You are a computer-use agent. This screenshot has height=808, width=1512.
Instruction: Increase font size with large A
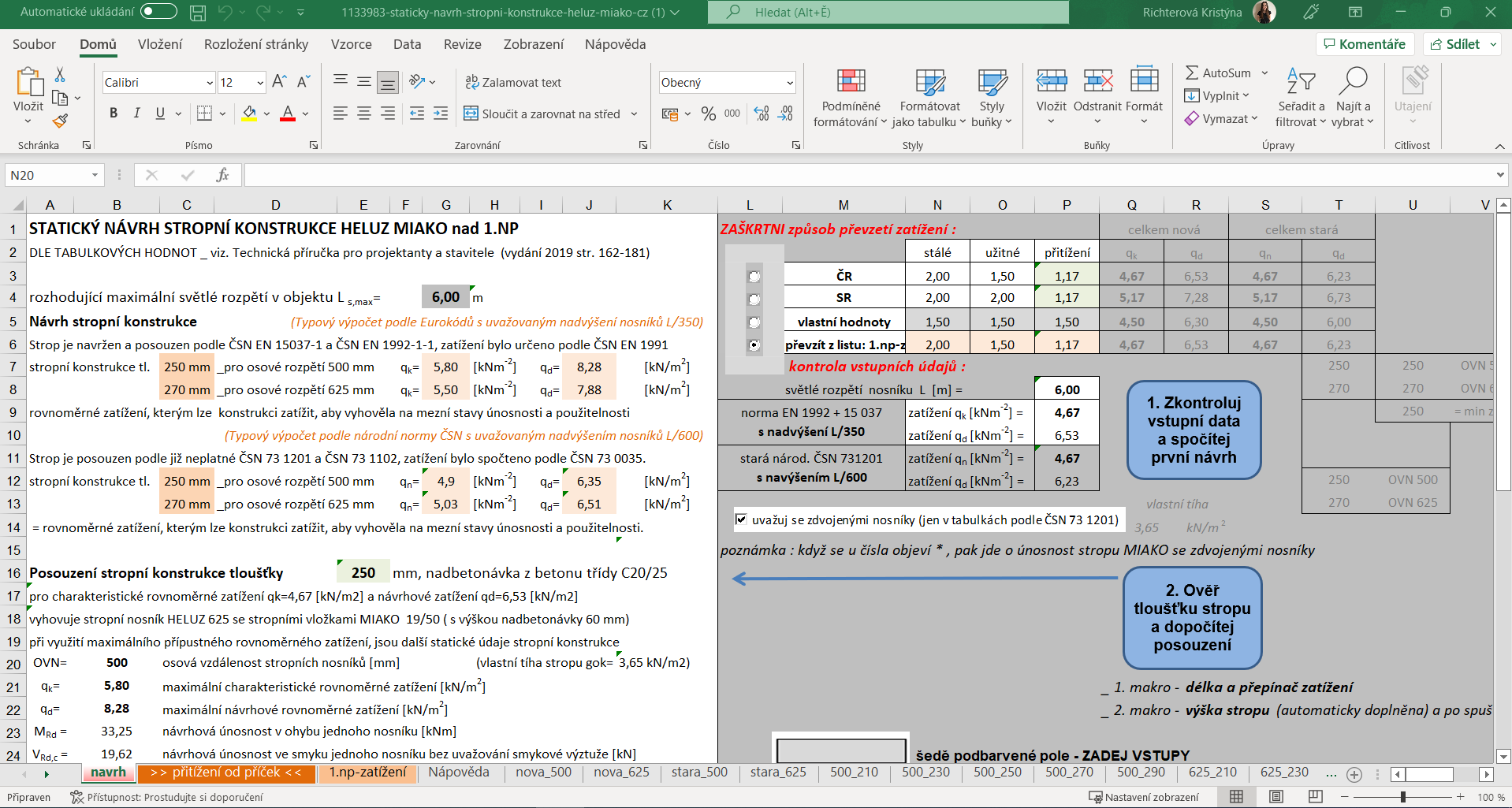[279, 82]
